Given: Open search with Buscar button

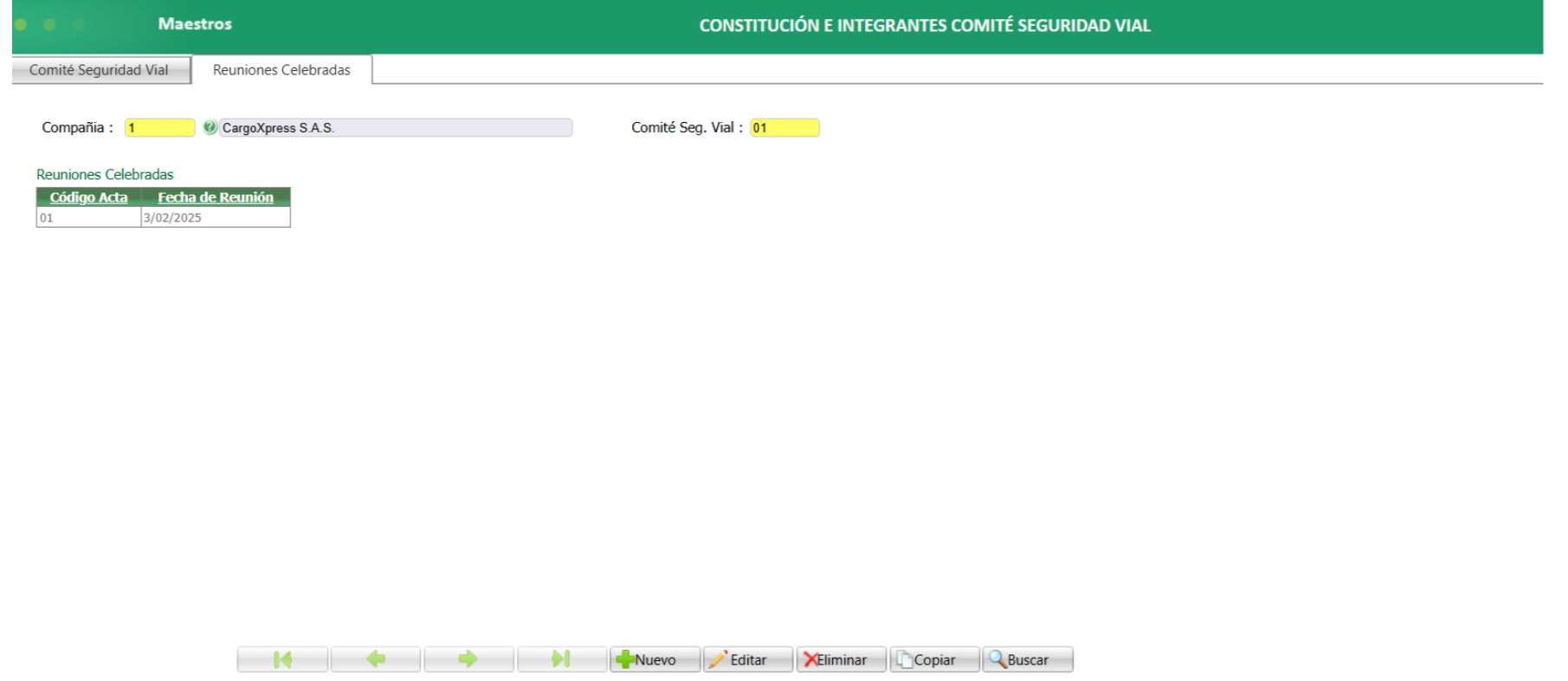Looking at the screenshot, I should click(1028, 659).
